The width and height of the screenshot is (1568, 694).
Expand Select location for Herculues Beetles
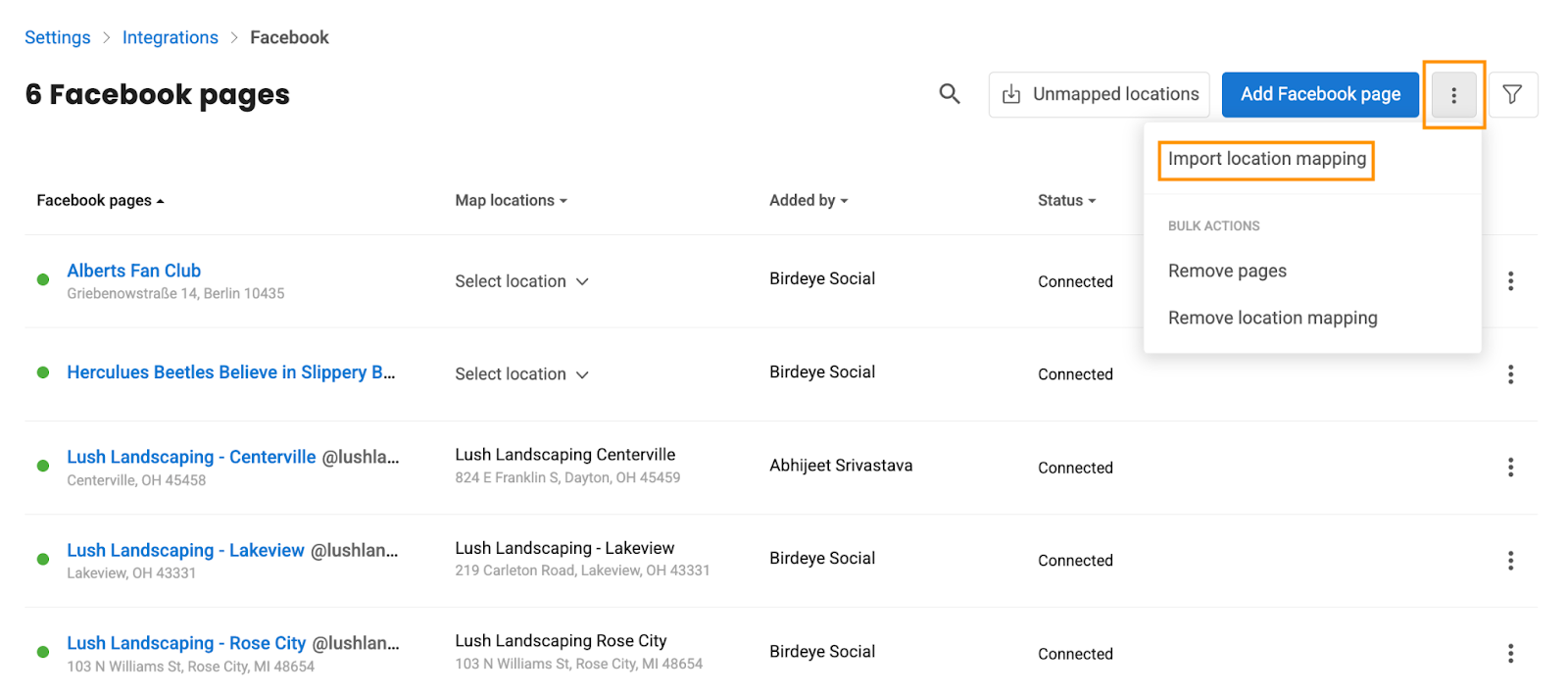click(x=521, y=374)
